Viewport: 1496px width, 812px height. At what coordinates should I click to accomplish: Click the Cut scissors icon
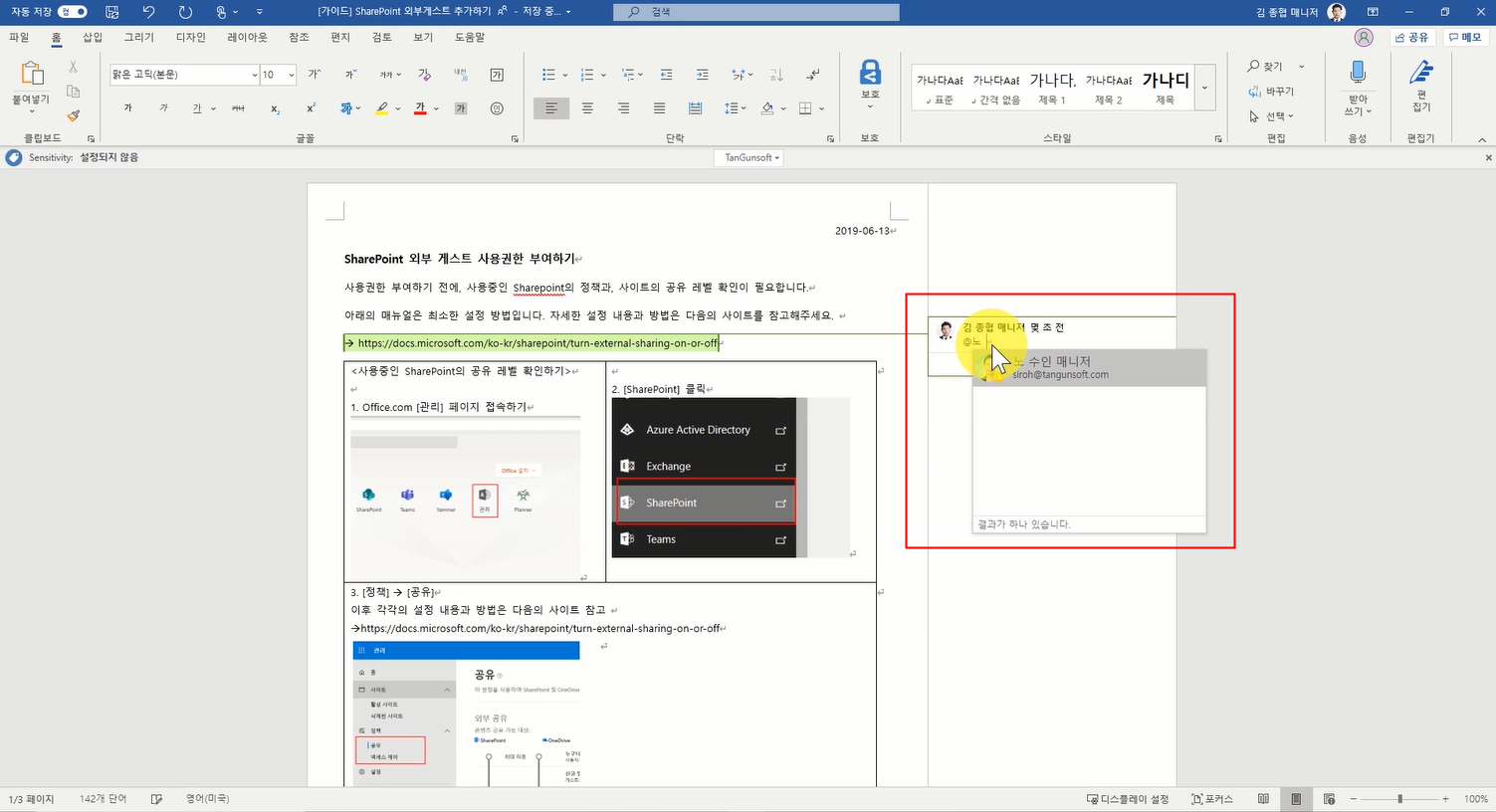tap(73, 67)
